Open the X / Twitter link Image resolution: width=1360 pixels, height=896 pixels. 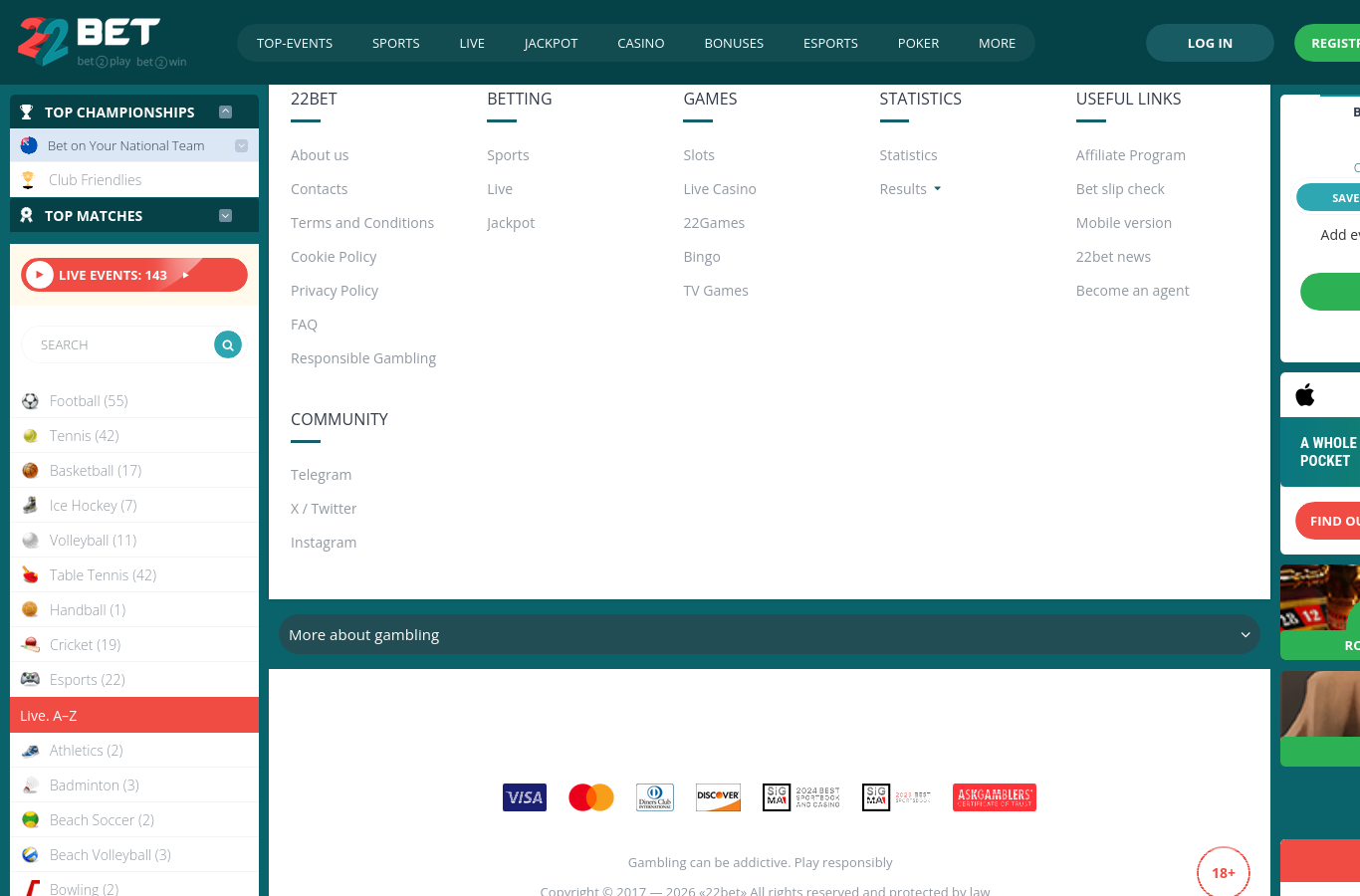[x=324, y=509]
